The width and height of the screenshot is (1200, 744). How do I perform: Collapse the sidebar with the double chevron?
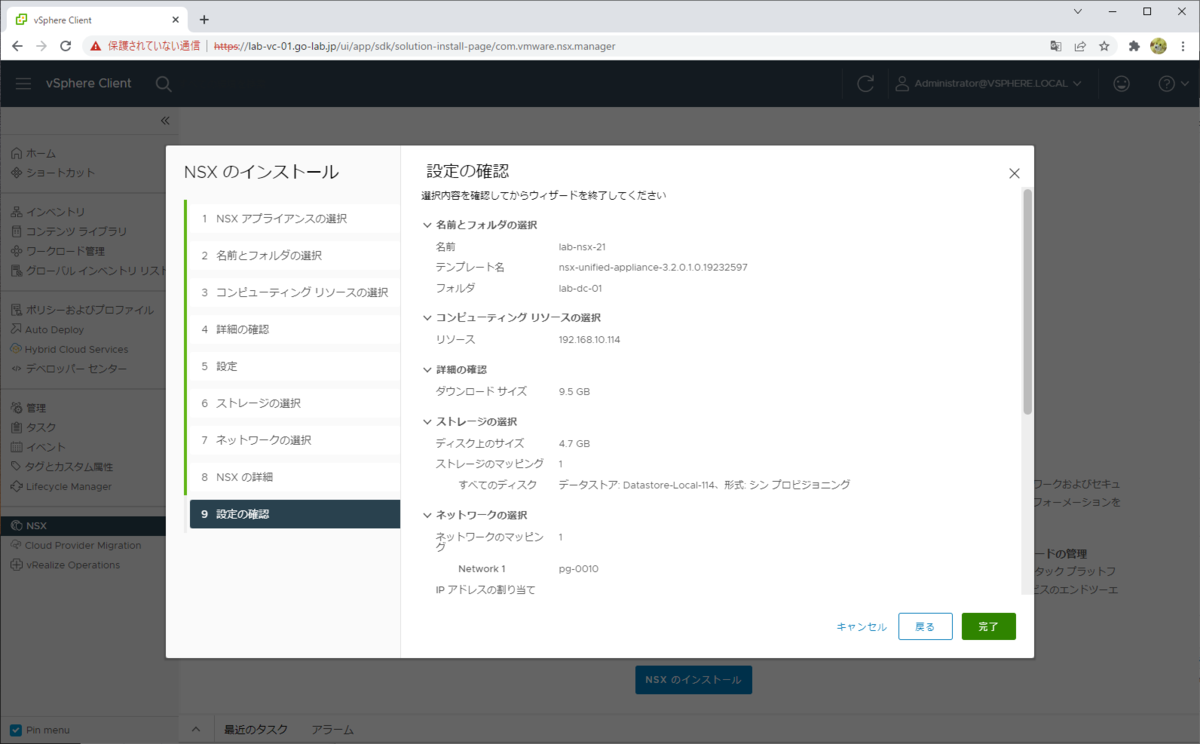tap(165, 120)
